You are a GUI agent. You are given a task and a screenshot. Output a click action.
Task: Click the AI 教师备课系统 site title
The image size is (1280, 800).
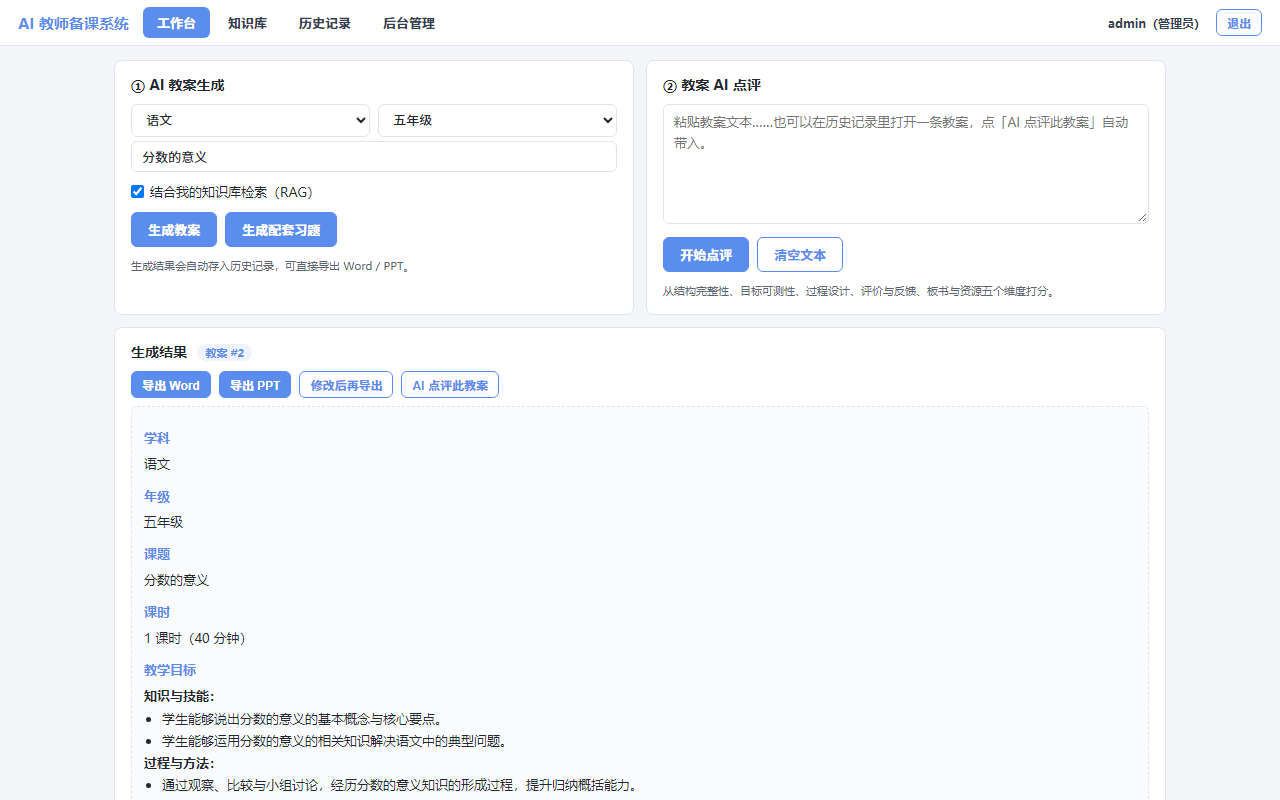(73, 23)
